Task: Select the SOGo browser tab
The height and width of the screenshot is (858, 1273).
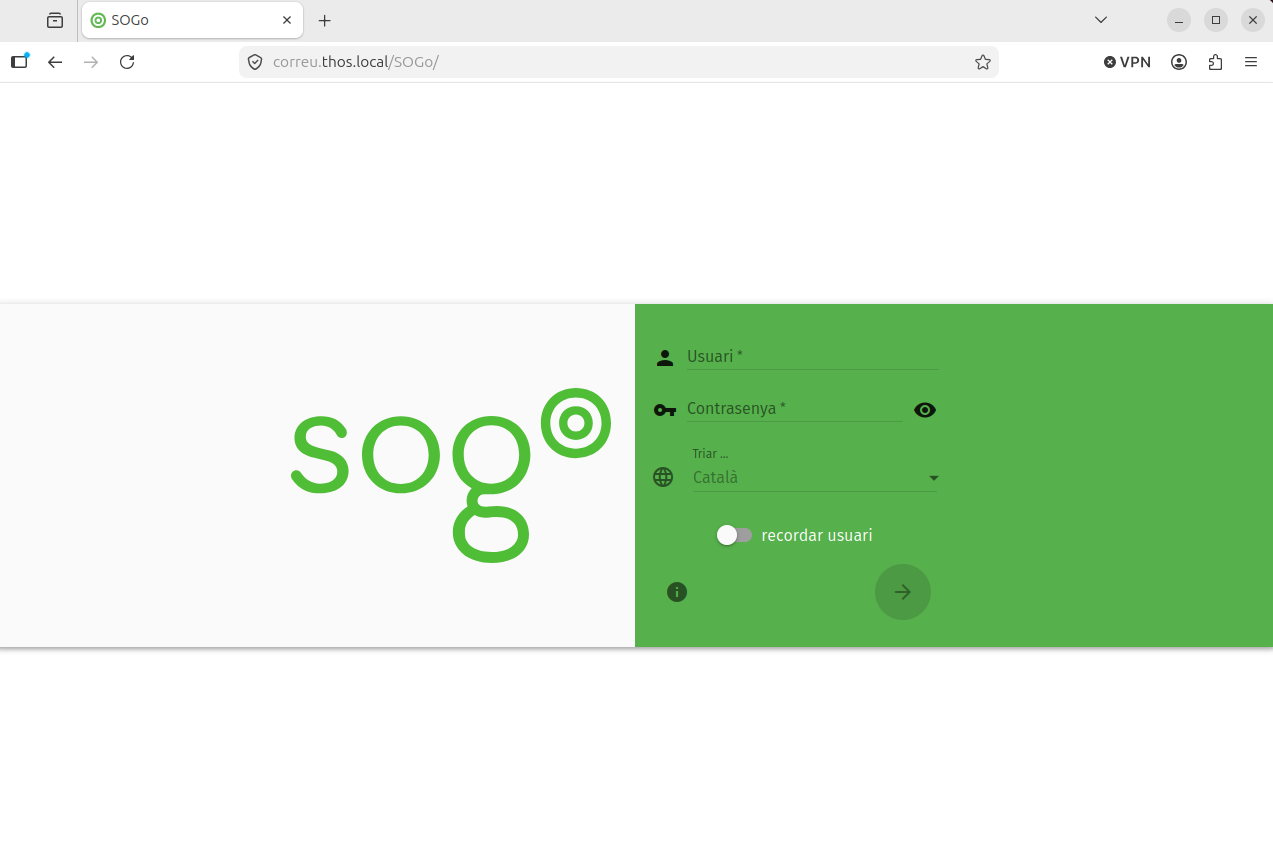Action: [192, 20]
